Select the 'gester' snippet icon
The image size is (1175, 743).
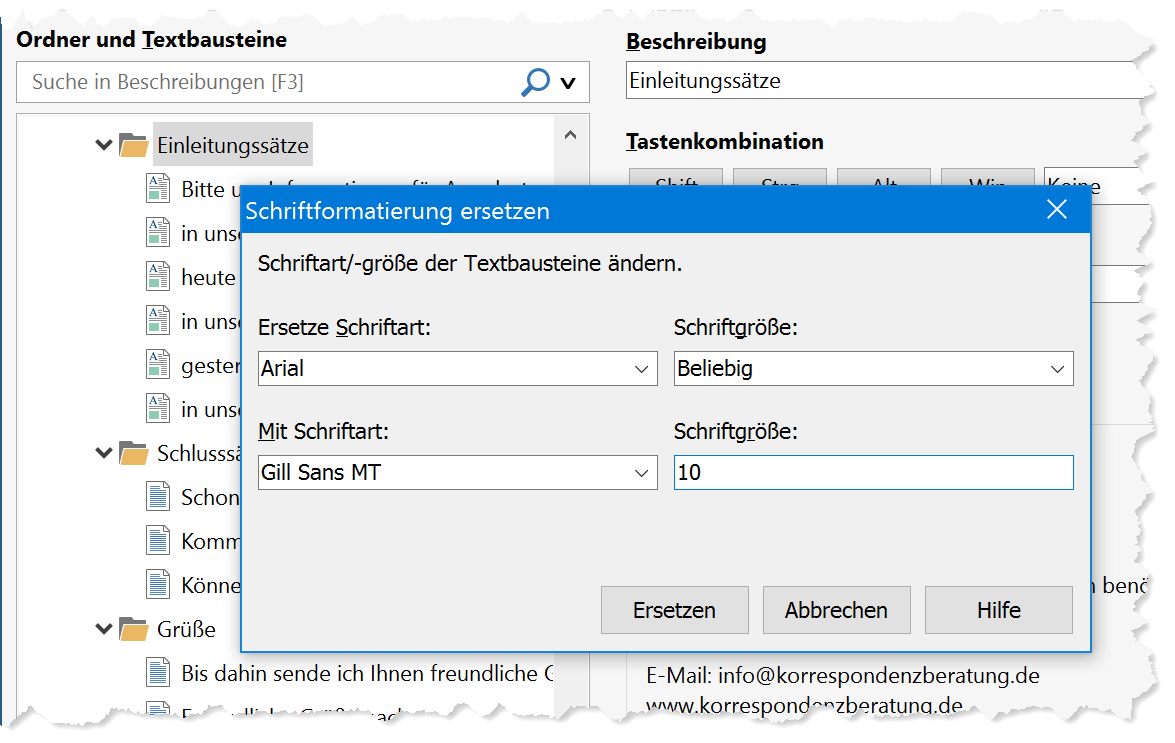(157, 366)
